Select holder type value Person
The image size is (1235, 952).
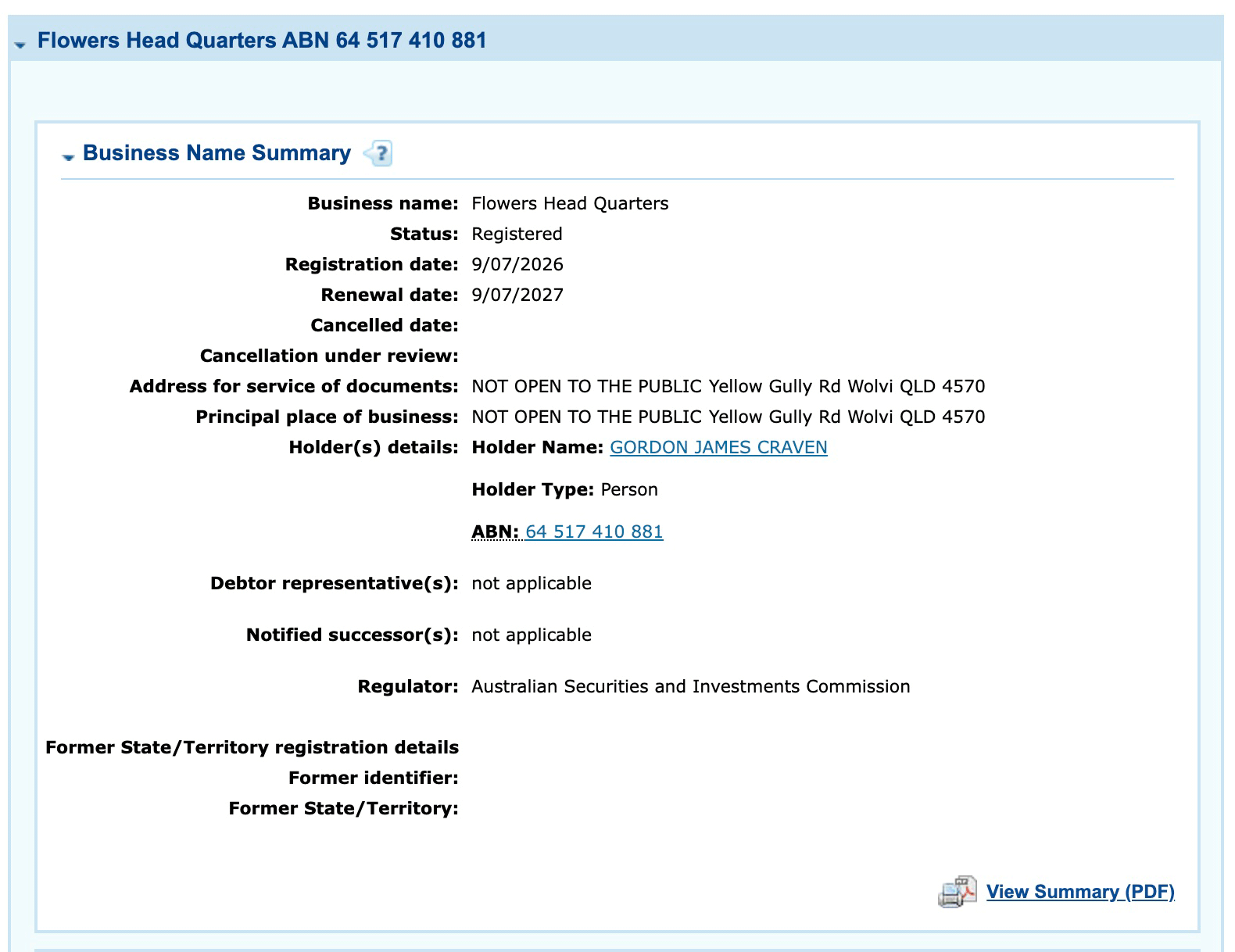[x=629, y=489]
